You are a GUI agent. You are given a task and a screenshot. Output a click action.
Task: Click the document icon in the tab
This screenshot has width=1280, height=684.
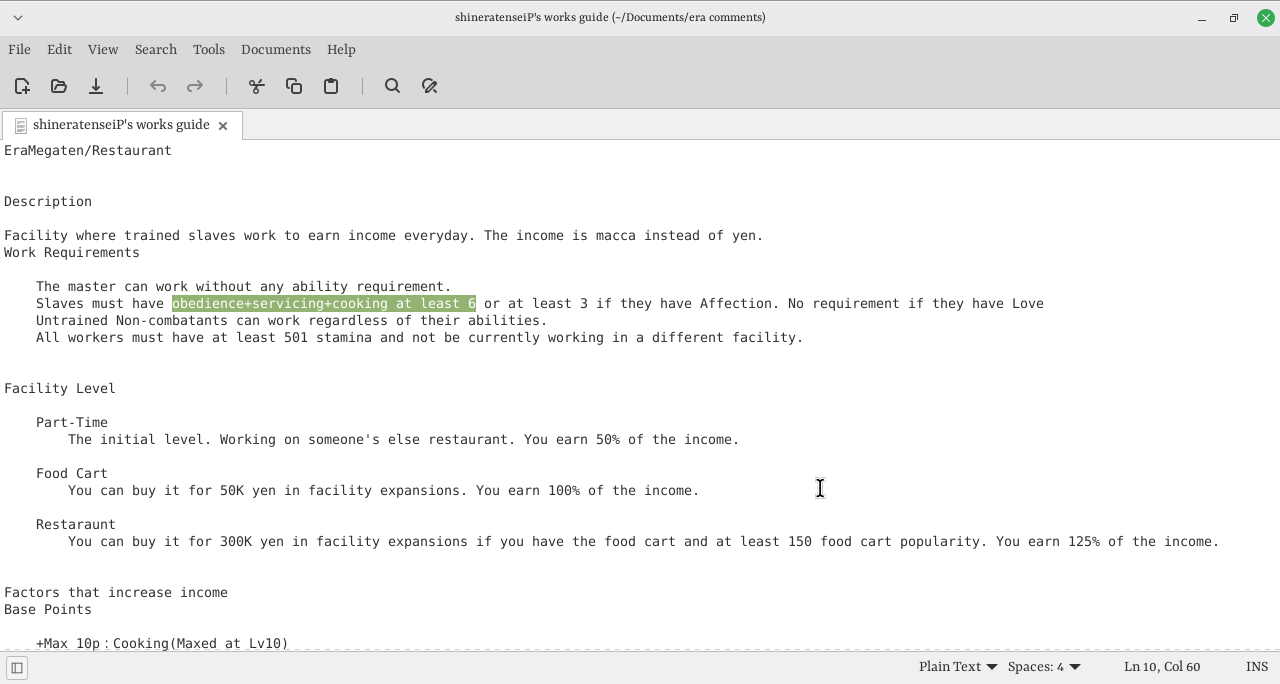[x=21, y=126]
